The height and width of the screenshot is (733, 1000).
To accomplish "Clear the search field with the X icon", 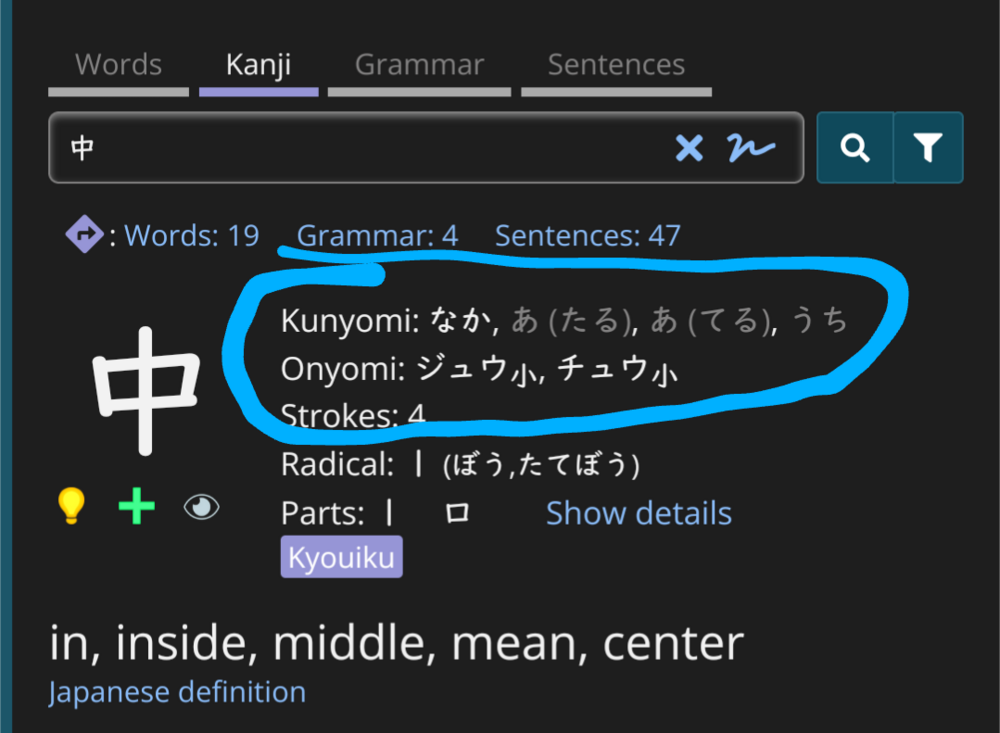I will click(x=689, y=148).
